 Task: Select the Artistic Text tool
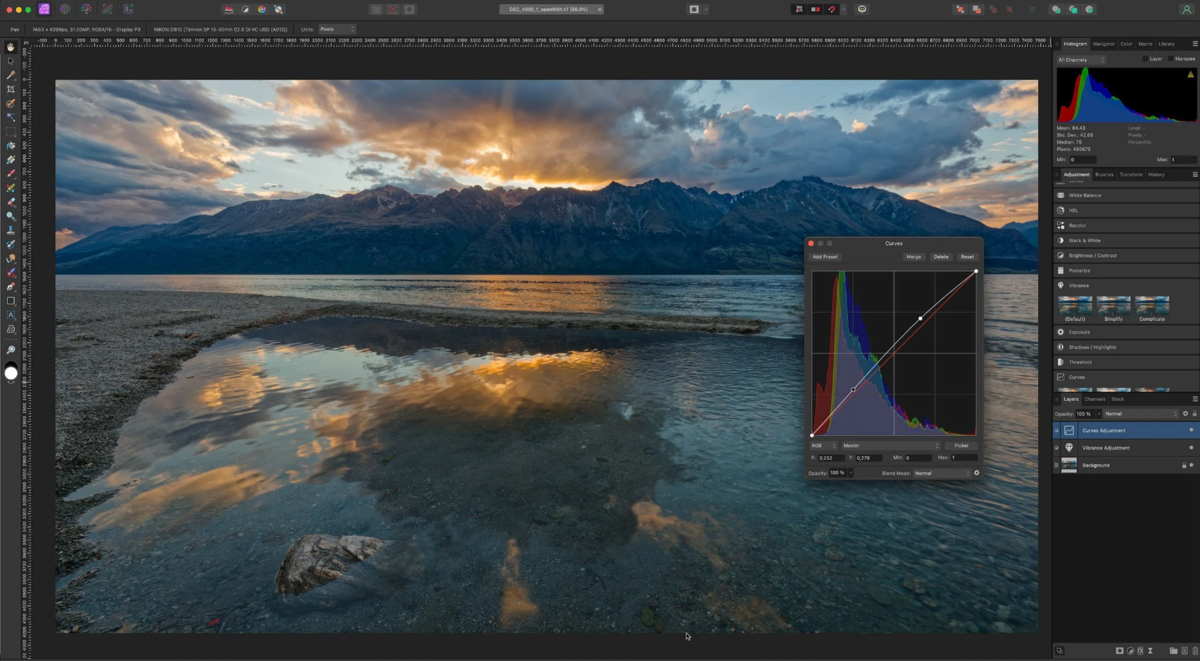tap(11, 315)
